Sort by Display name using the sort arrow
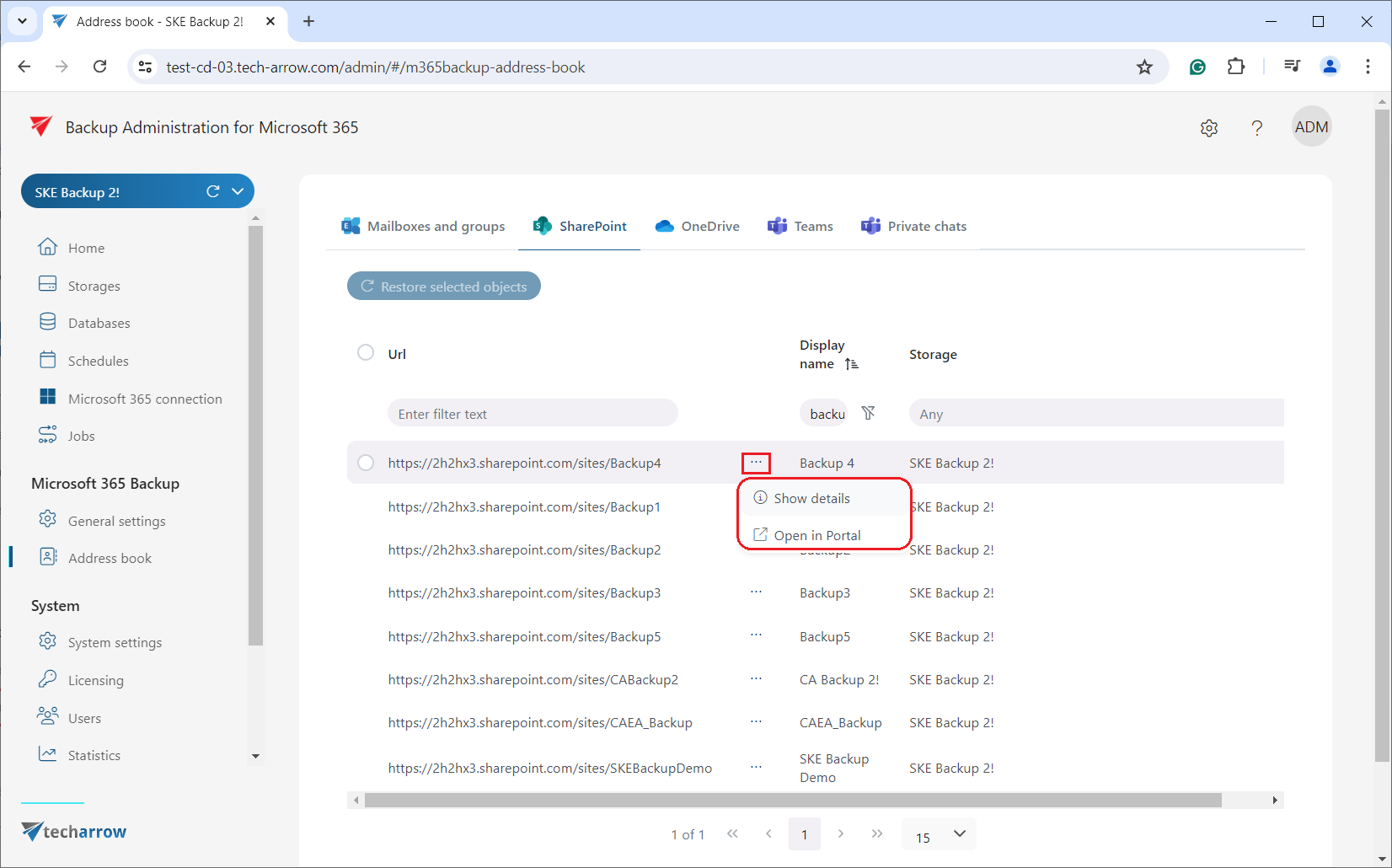Viewport: 1392px width, 868px height. point(852,364)
